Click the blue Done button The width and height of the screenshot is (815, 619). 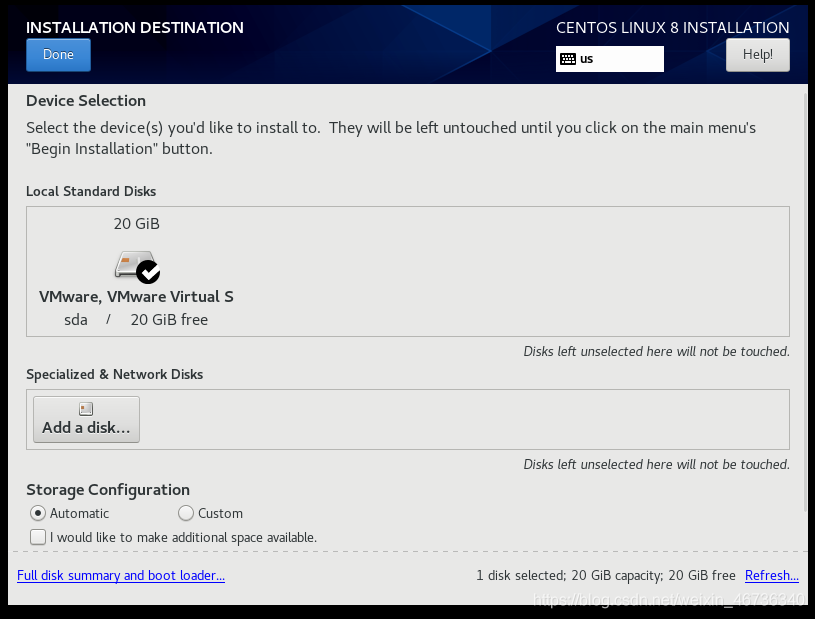tap(58, 55)
